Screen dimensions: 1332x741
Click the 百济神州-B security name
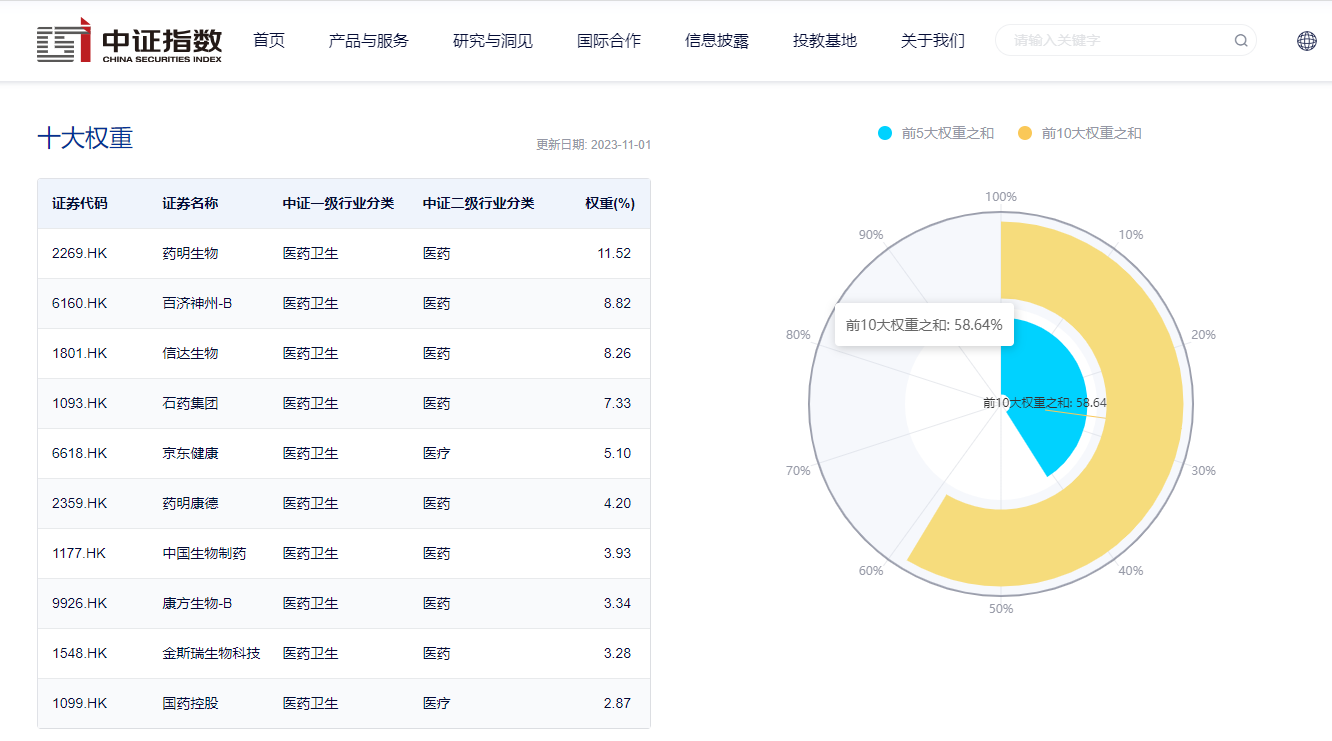click(197, 304)
